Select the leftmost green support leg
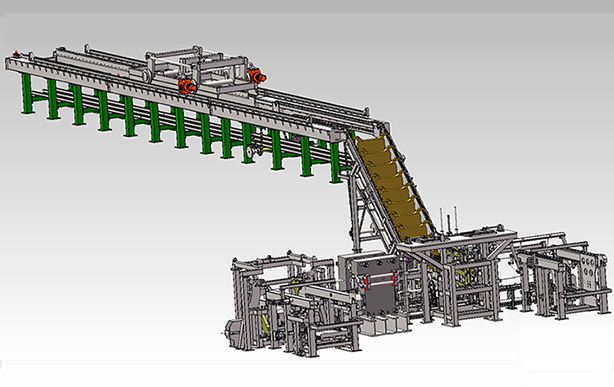Screen dimensions: 614x387 26,94
